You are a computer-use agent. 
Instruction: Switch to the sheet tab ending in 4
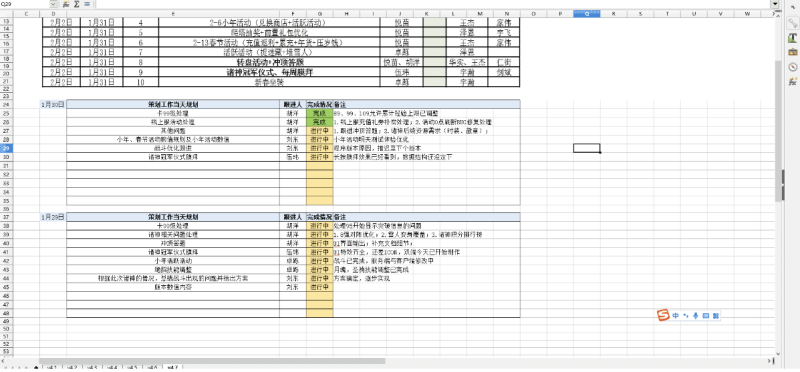click(x=112, y=367)
